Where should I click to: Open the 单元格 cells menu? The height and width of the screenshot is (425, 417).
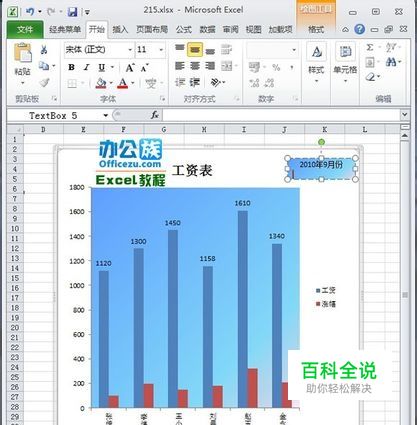(345, 63)
